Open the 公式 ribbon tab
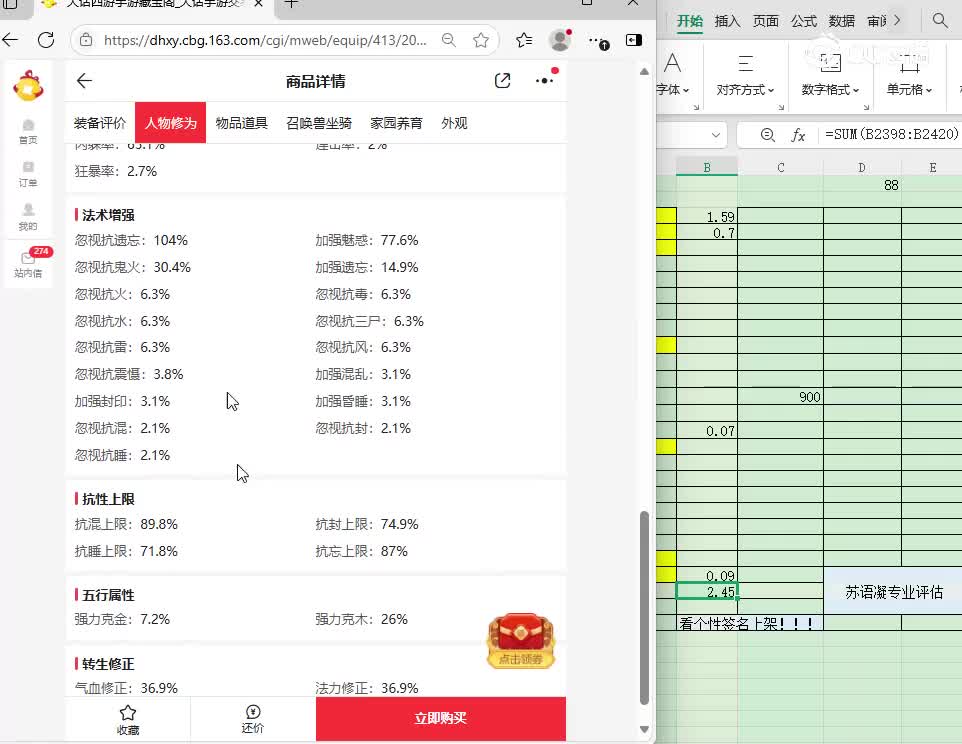The image size is (962, 744). point(804,21)
